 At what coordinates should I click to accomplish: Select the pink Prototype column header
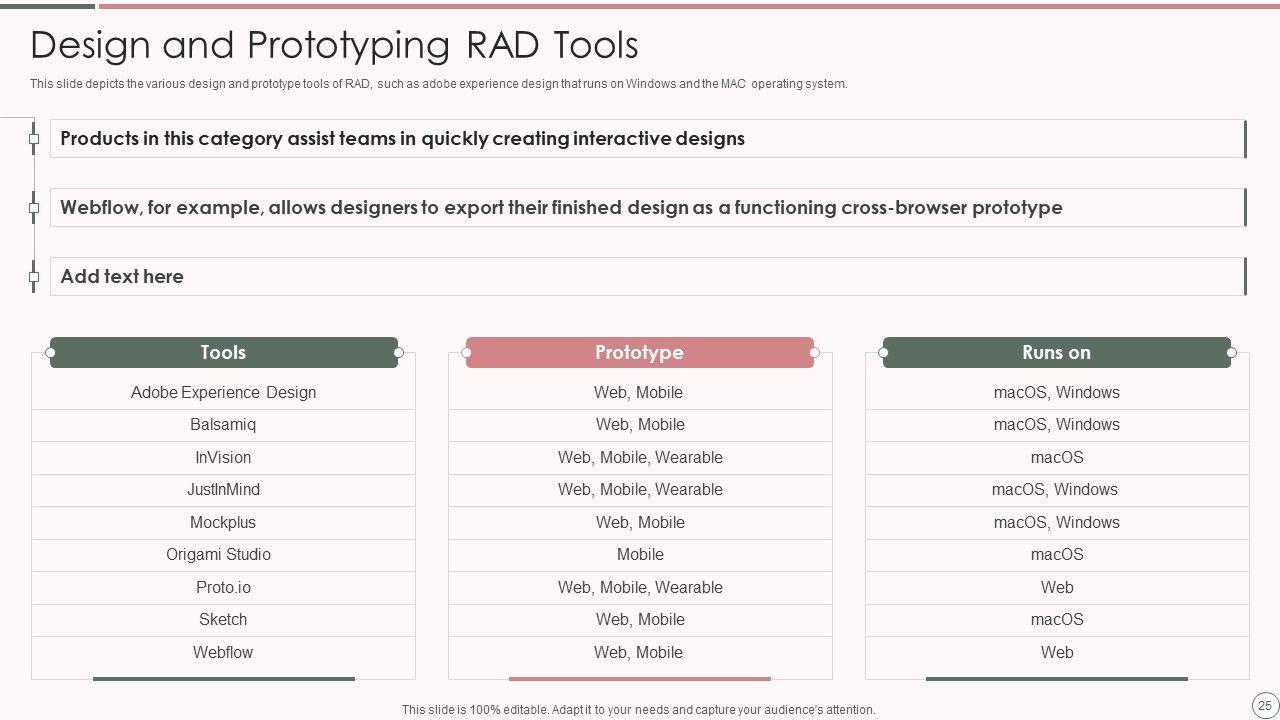[639, 353]
